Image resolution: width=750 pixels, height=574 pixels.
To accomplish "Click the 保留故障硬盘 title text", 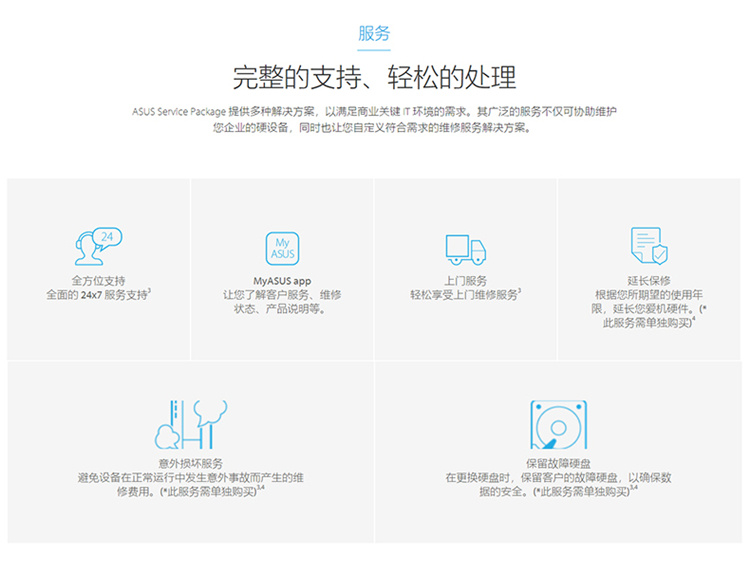I will pos(558,464).
